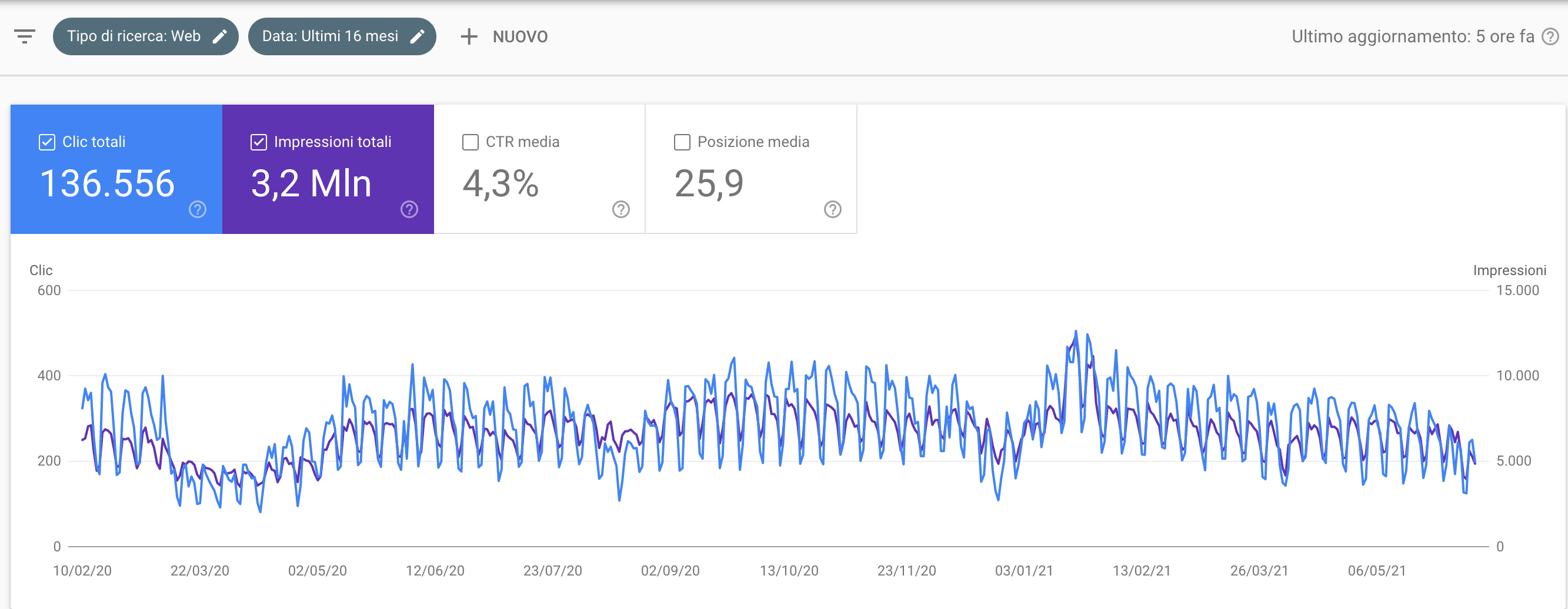Click the 22/03/20 date on the chart axis
This screenshot has width=1568, height=609.
click(199, 571)
